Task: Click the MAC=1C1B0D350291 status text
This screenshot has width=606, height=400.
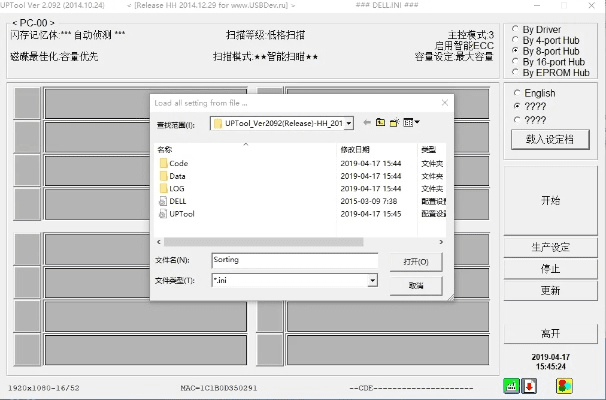Action: point(218,388)
